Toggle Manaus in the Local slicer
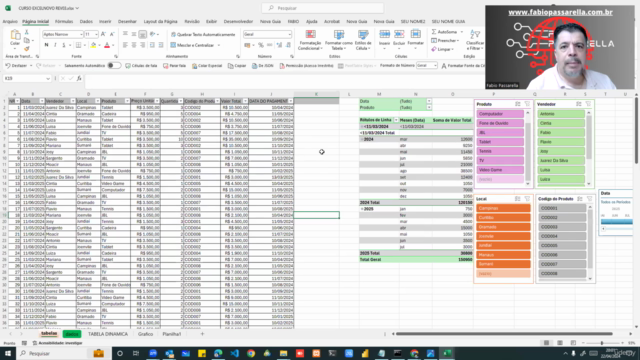Image resolution: width=640 pixels, height=360 pixels. tap(503, 255)
